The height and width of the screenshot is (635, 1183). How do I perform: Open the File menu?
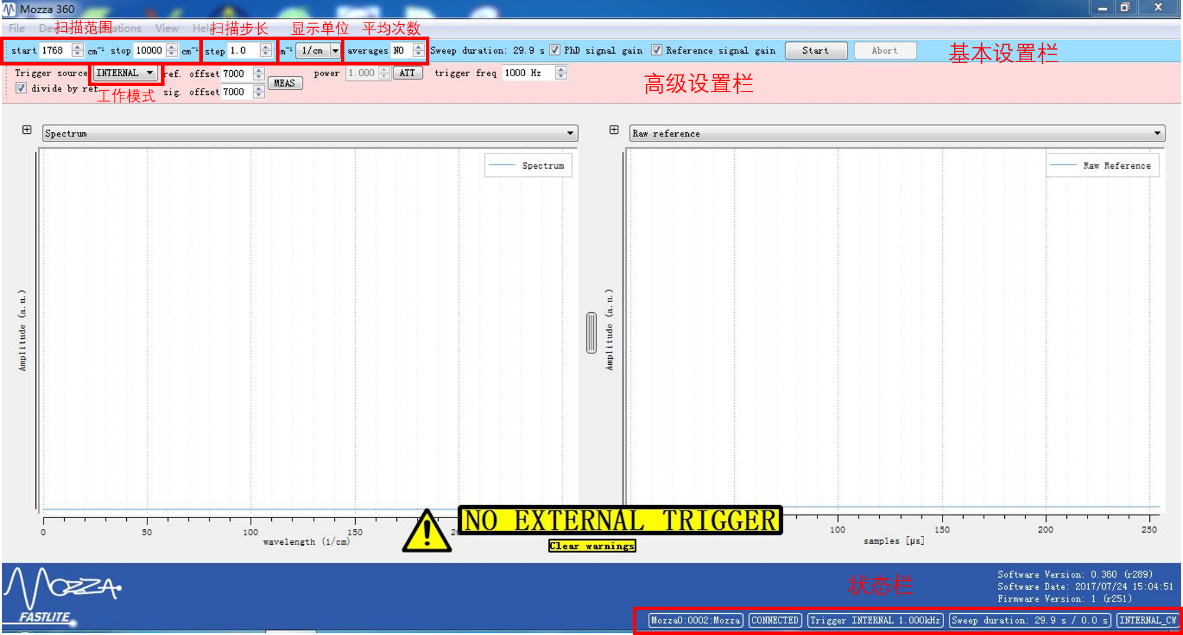coord(17,29)
